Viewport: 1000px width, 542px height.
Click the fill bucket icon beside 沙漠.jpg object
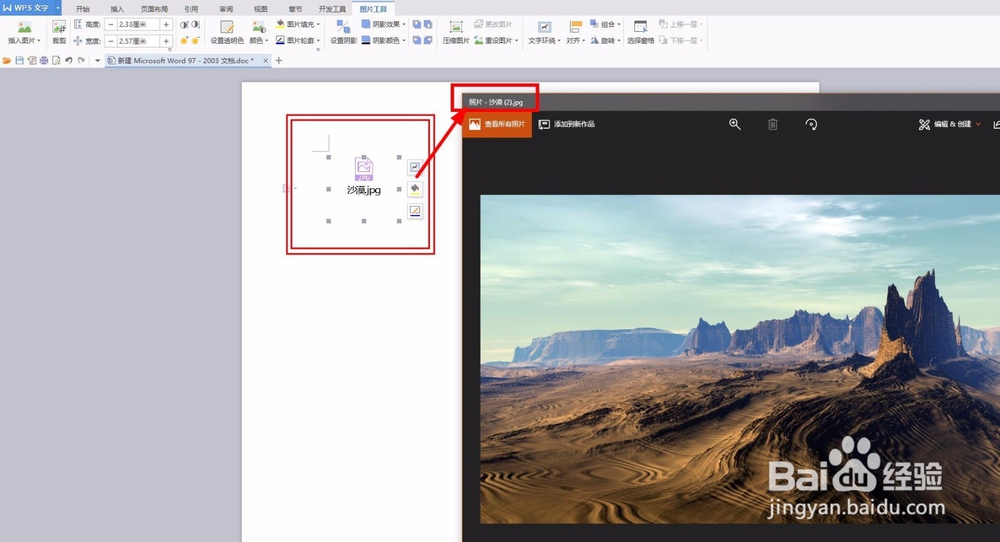[415, 189]
